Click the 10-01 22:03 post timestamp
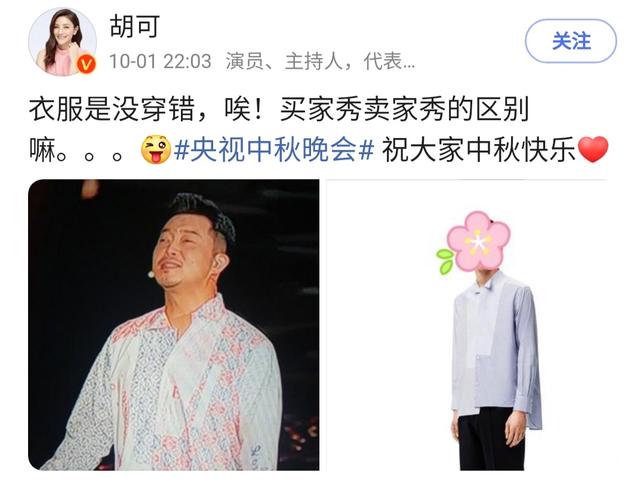 (160, 62)
